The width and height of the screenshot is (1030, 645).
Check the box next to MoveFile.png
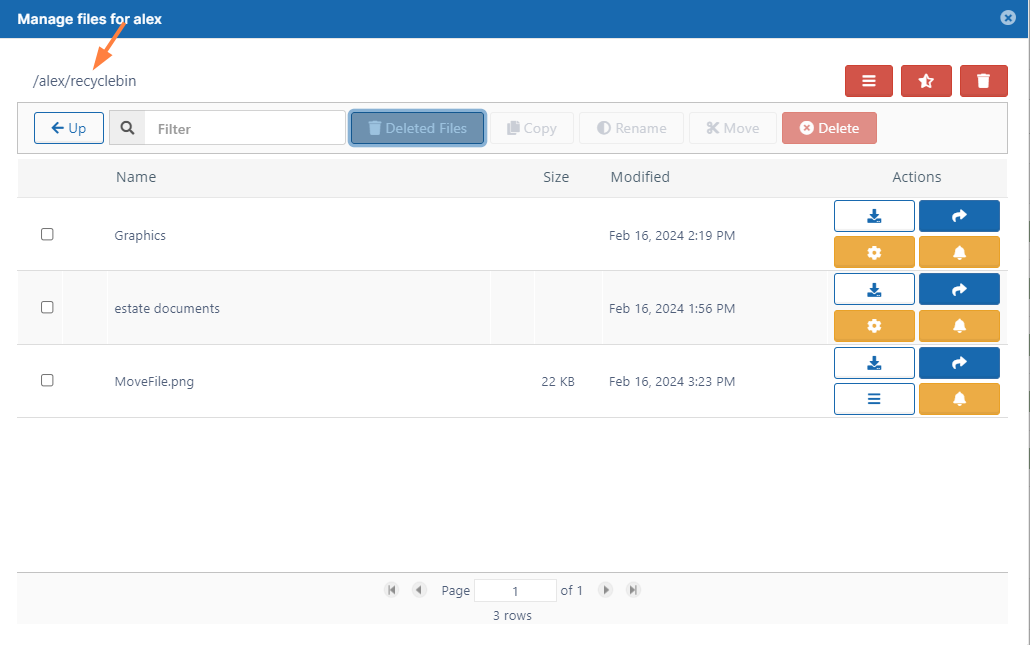[x=47, y=380]
